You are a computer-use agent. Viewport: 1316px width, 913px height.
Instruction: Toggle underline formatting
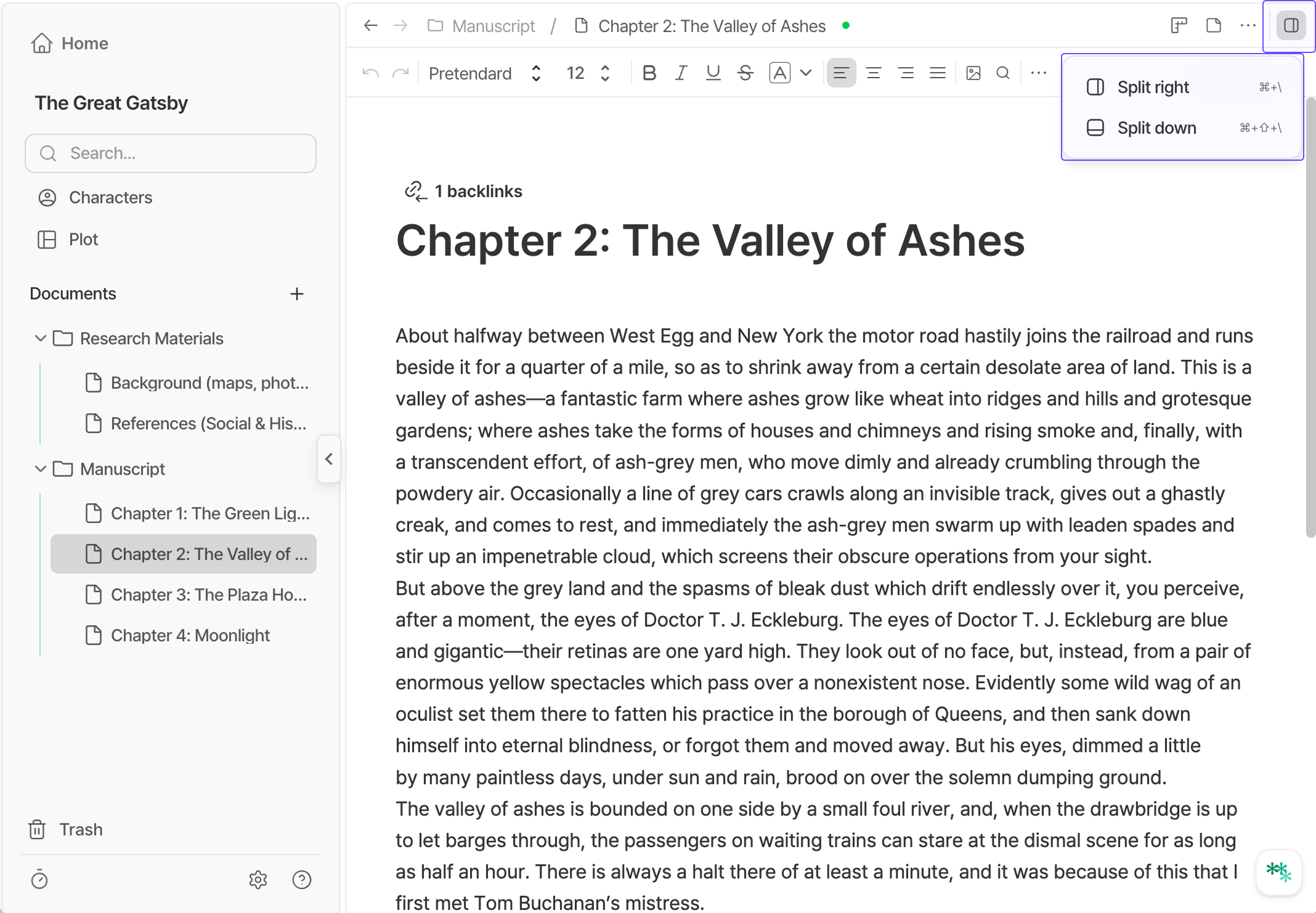(x=713, y=73)
